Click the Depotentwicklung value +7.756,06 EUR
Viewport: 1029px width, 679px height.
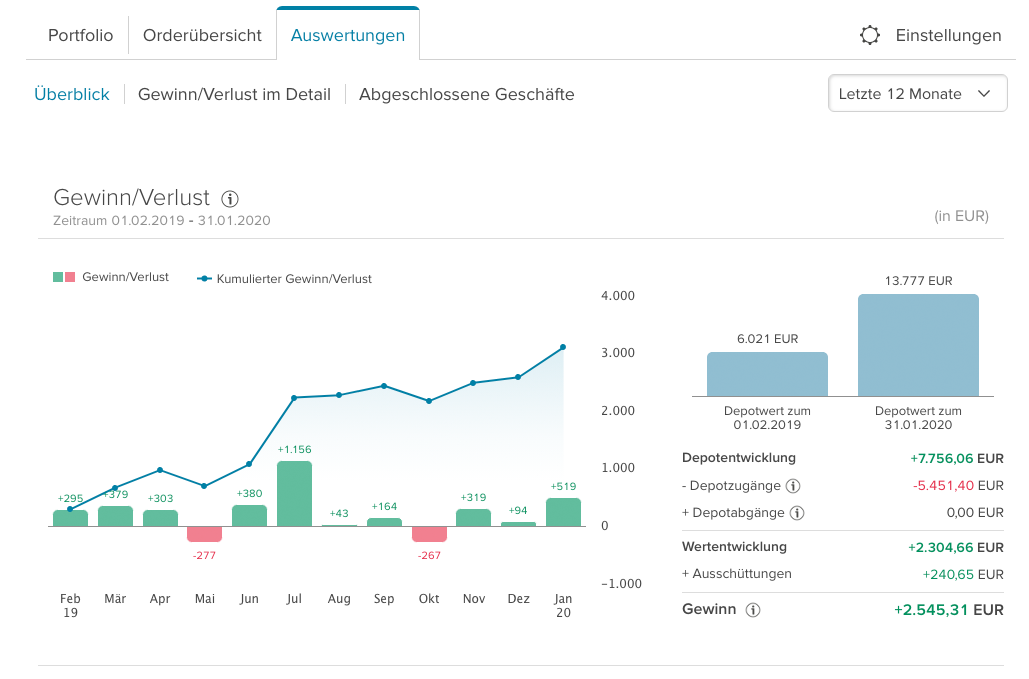(957, 459)
